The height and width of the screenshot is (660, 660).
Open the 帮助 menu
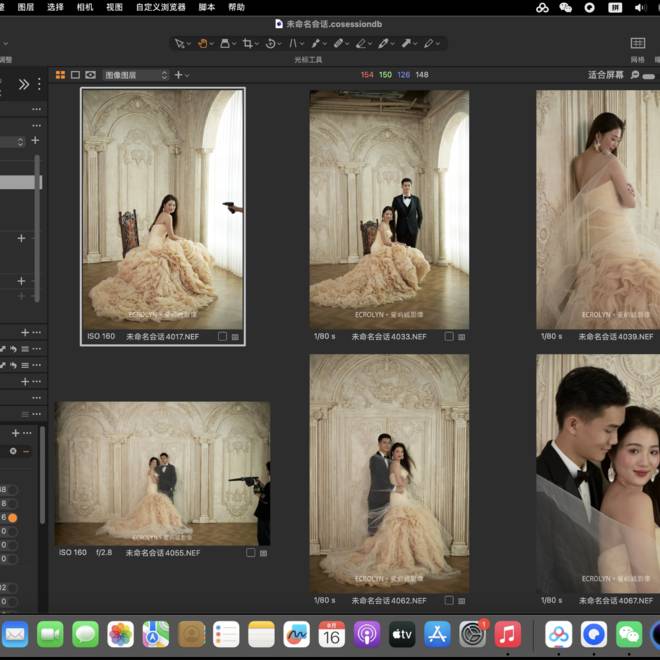236,7
